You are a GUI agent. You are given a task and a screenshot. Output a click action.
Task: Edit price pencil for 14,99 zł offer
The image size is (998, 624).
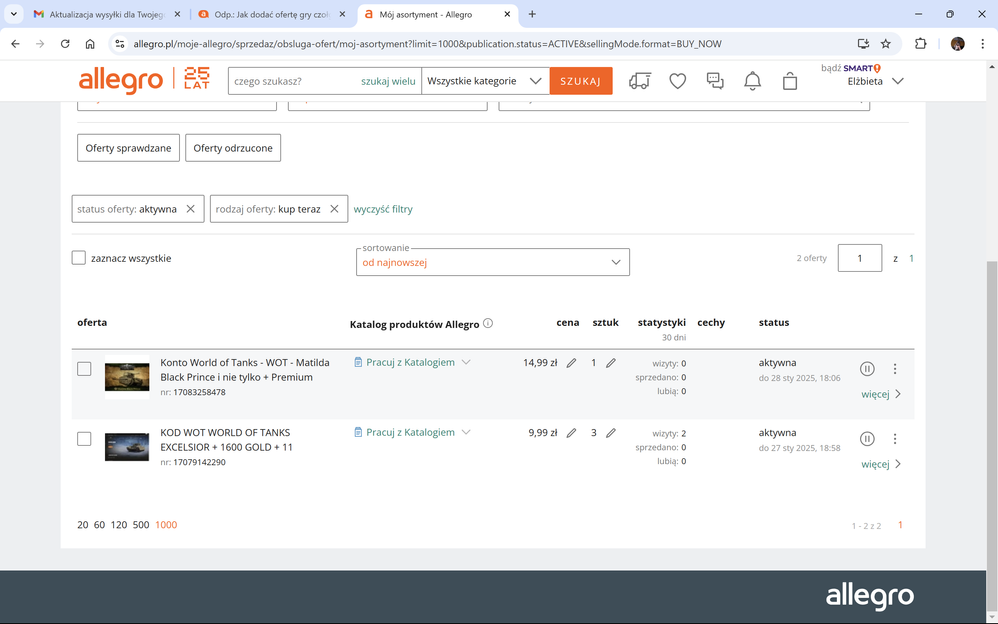[571, 363]
